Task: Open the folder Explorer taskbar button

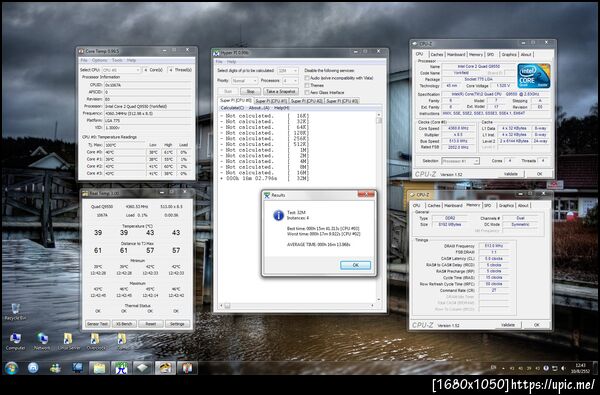Action: (99, 368)
